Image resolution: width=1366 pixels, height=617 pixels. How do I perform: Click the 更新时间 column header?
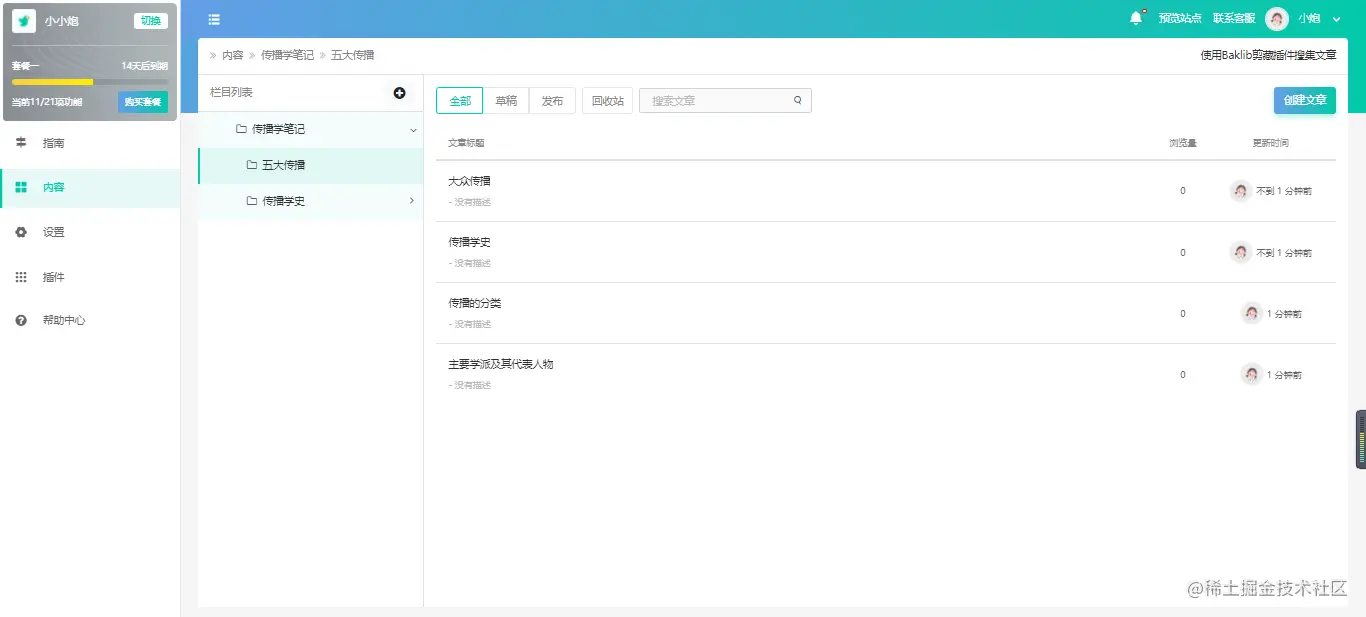tap(1270, 143)
